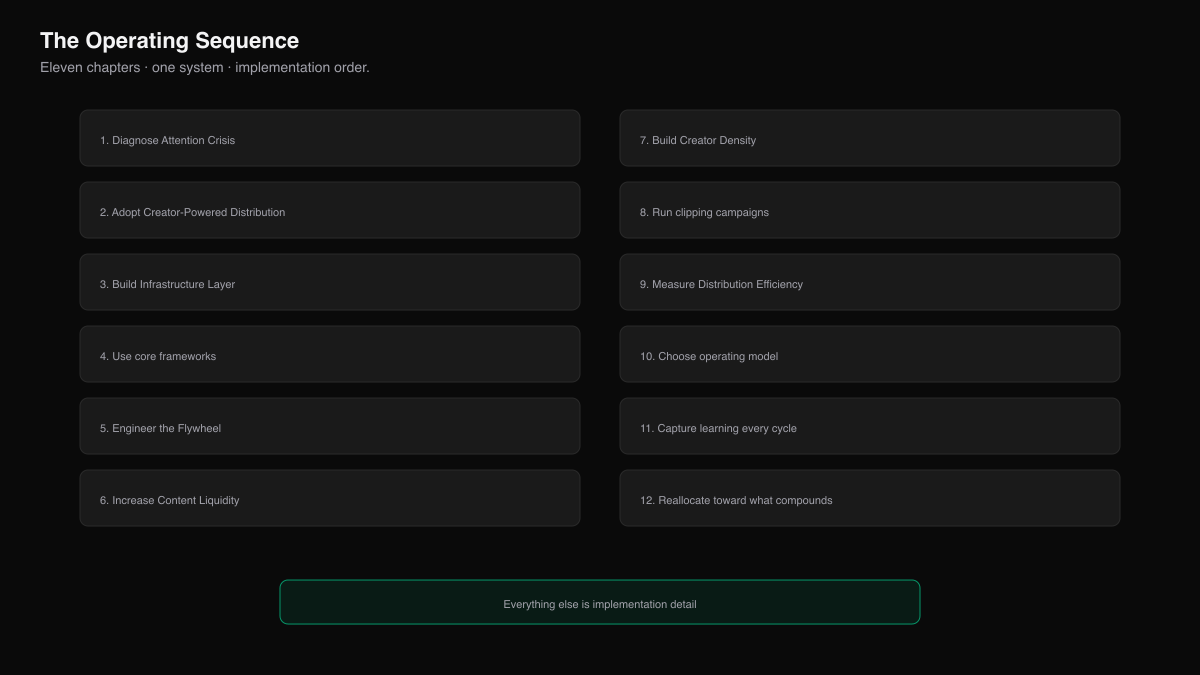Choose the Increase Content Liquidity card
Viewport: 1200px width, 675px height.
pyautogui.click(x=330, y=498)
